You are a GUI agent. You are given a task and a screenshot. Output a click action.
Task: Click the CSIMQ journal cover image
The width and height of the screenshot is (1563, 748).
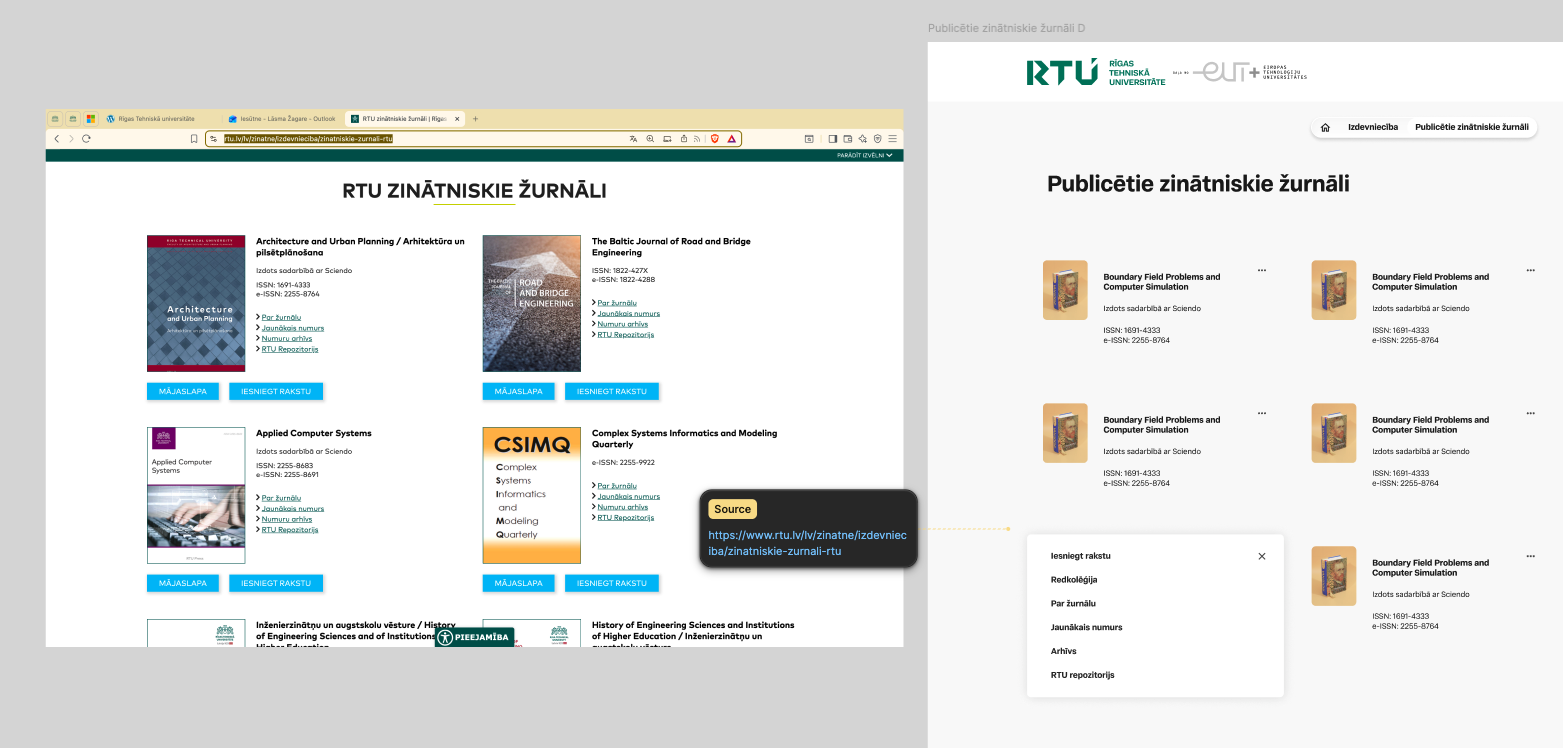click(532, 496)
